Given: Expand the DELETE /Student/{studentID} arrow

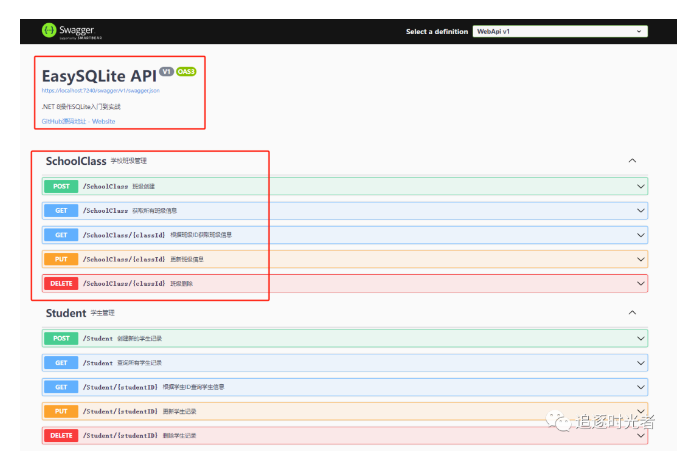Looking at the screenshot, I should point(641,436).
